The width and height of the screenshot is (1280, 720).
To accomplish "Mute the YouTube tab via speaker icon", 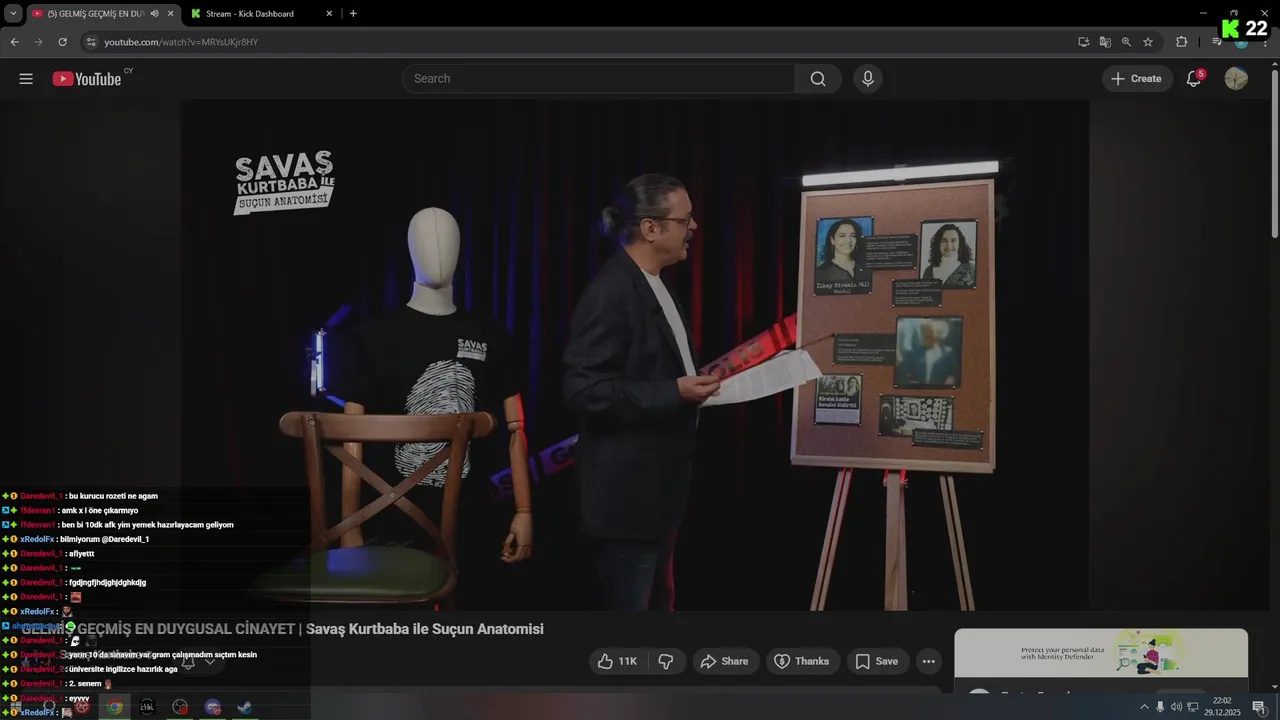I will tap(154, 14).
